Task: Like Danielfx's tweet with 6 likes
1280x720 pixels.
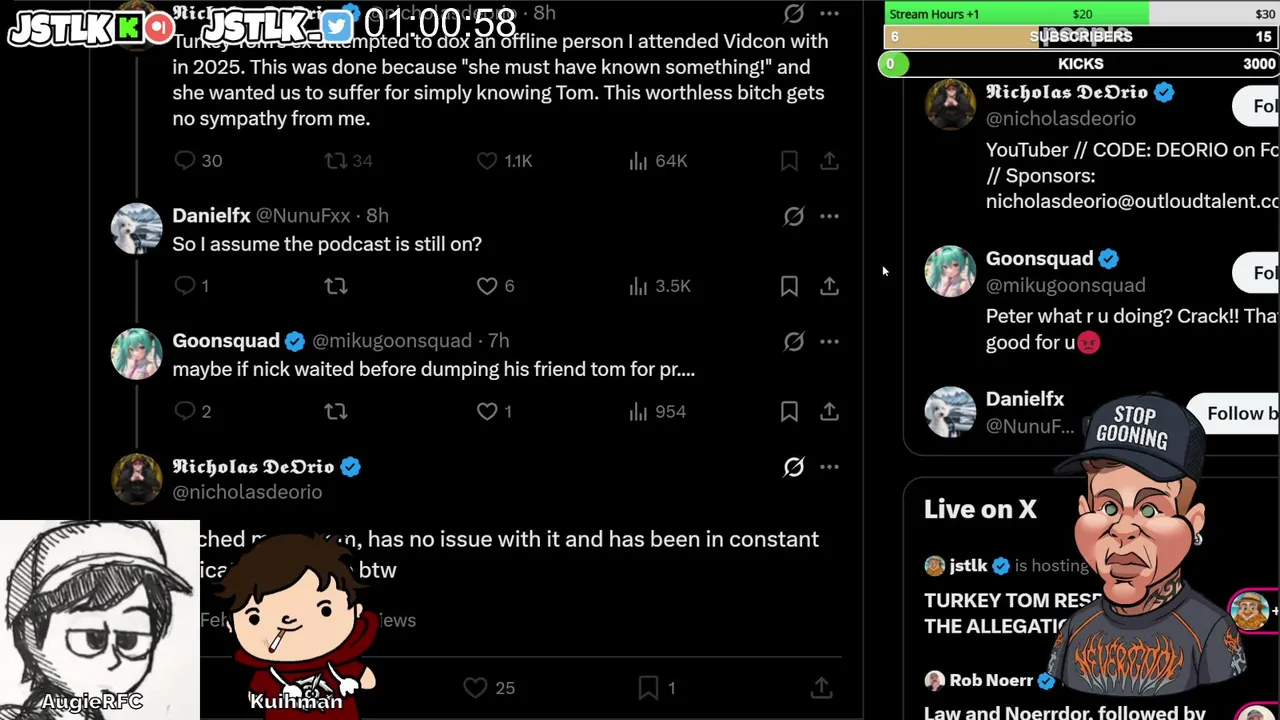Action: tap(487, 286)
